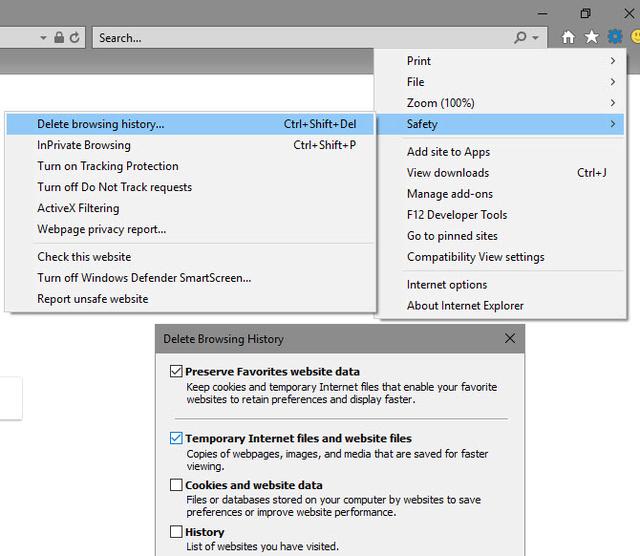Enable the History checkbox
This screenshot has height=556, width=640.
coord(176,532)
